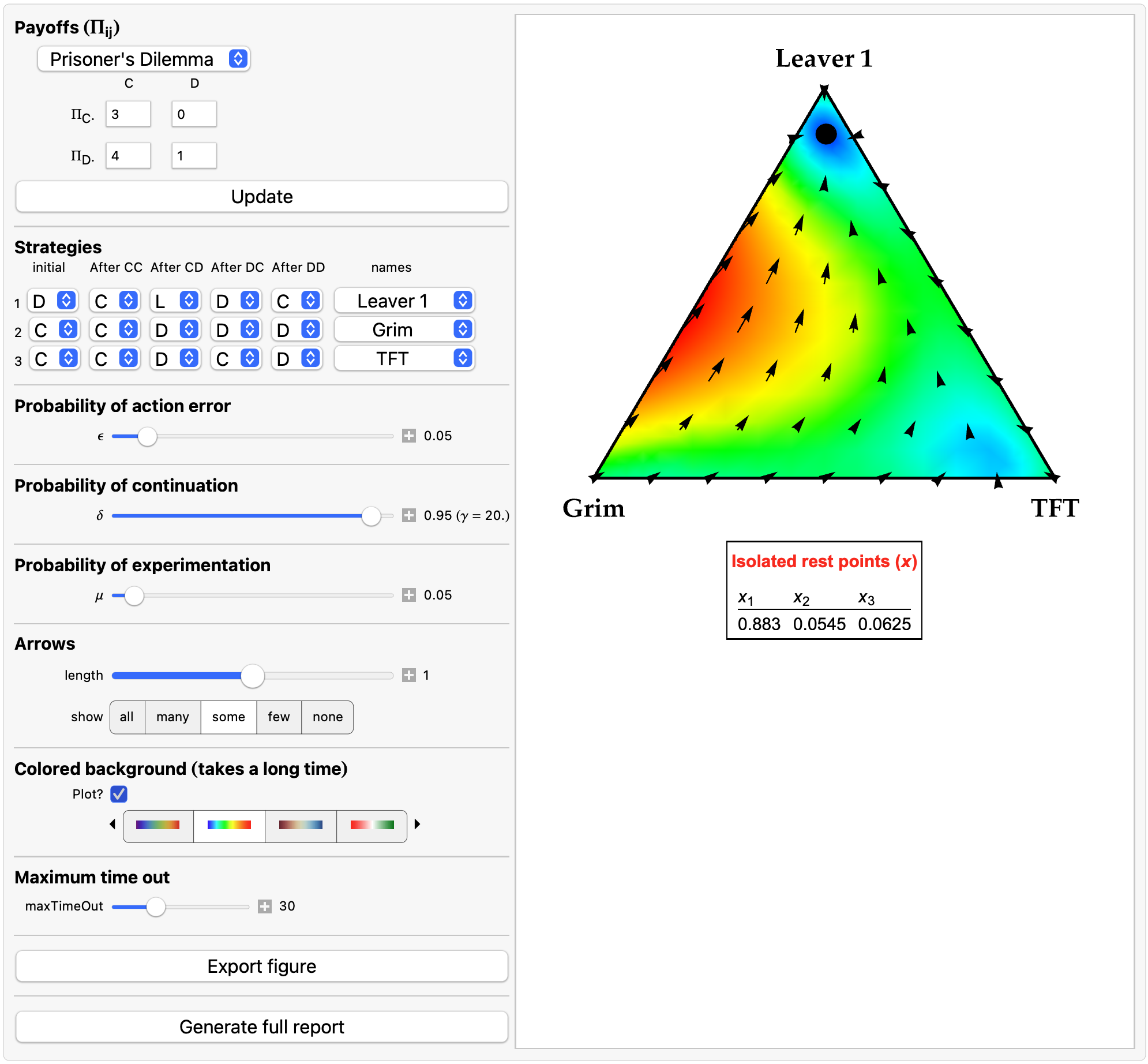
Task: Select 'none' in arrows show options
Action: (327, 717)
